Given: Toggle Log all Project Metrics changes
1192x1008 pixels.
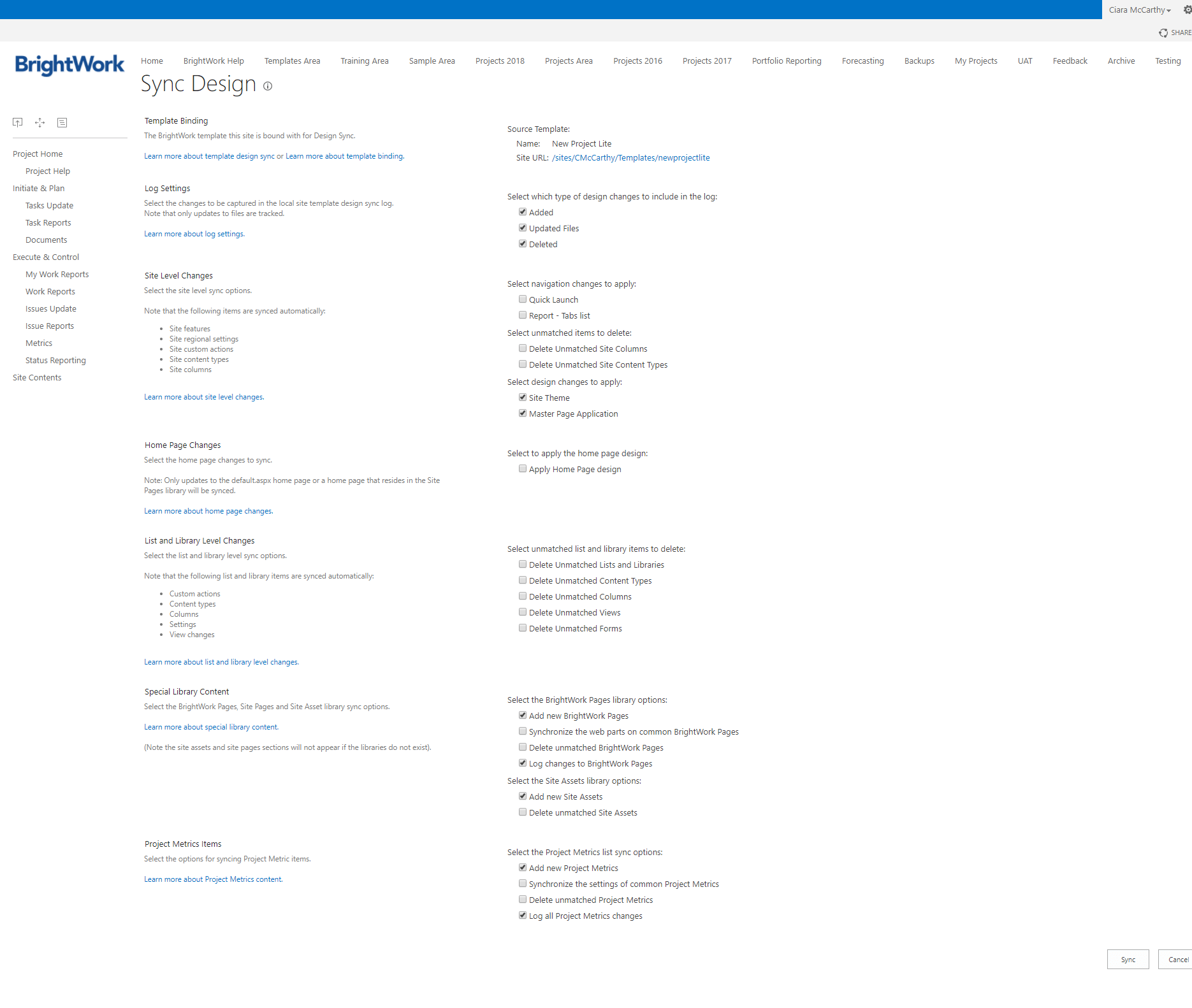Looking at the screenshot, I should click(x=523, y=915).
